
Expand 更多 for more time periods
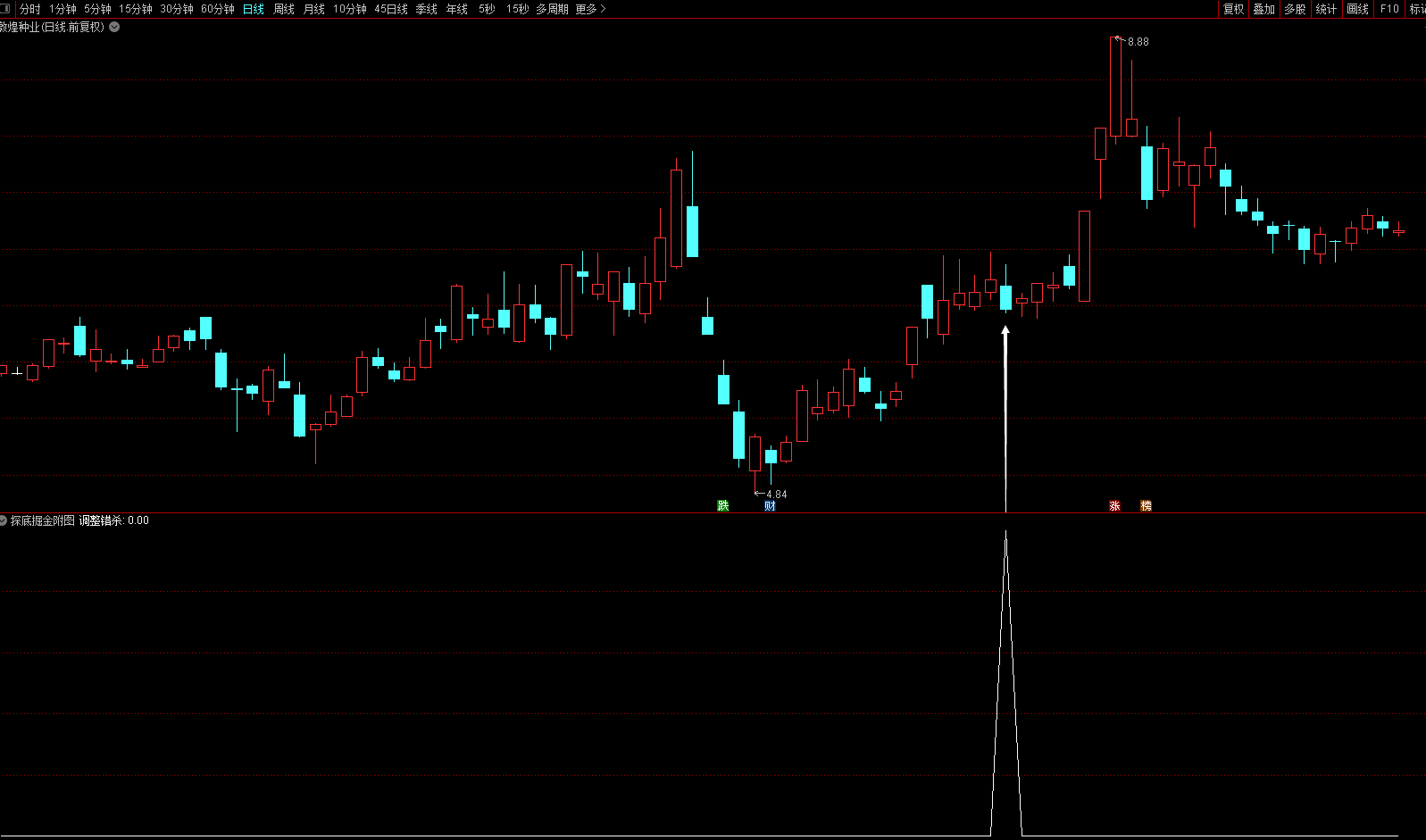(x=590, y=9)
